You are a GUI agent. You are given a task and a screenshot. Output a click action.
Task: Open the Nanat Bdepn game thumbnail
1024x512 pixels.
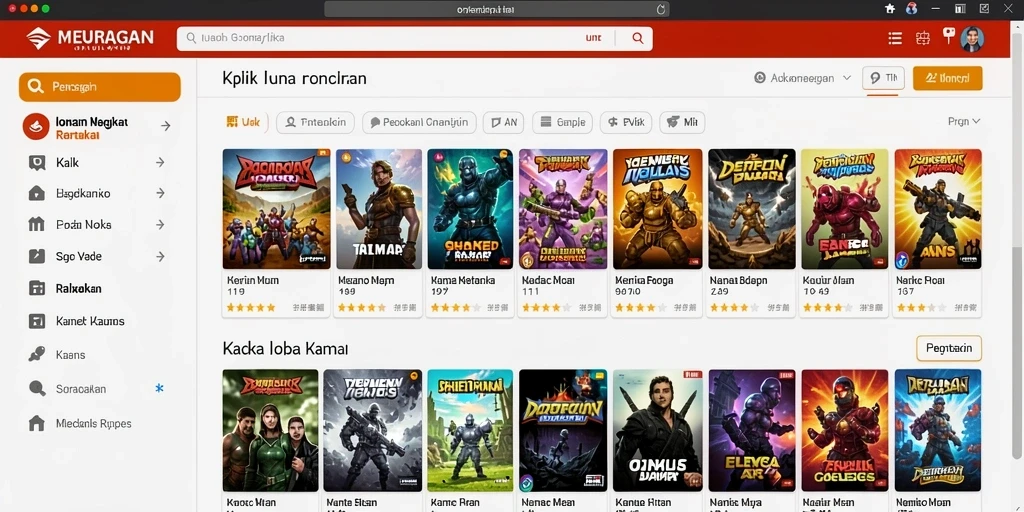[752, 209]
